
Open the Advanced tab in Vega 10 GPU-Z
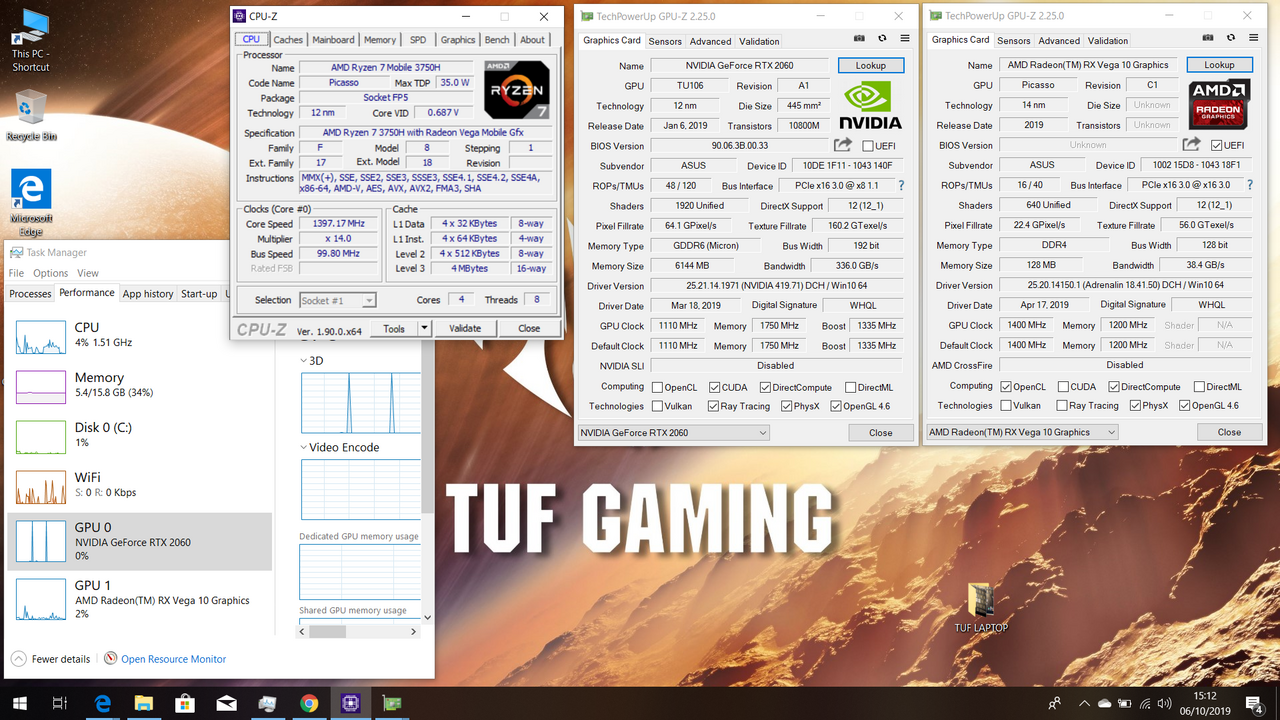tap(1059, 41)
